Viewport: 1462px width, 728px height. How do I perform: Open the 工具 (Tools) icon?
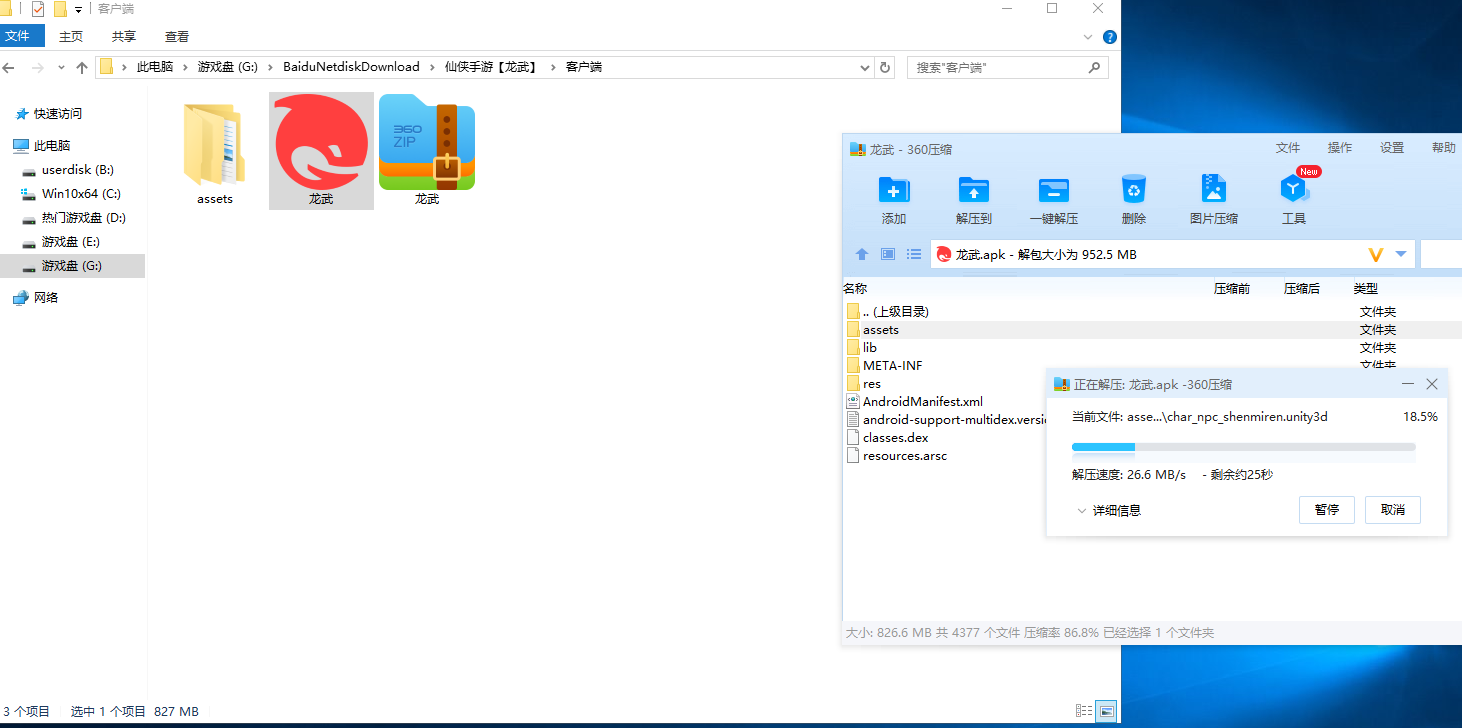(x=1294, y=190)
